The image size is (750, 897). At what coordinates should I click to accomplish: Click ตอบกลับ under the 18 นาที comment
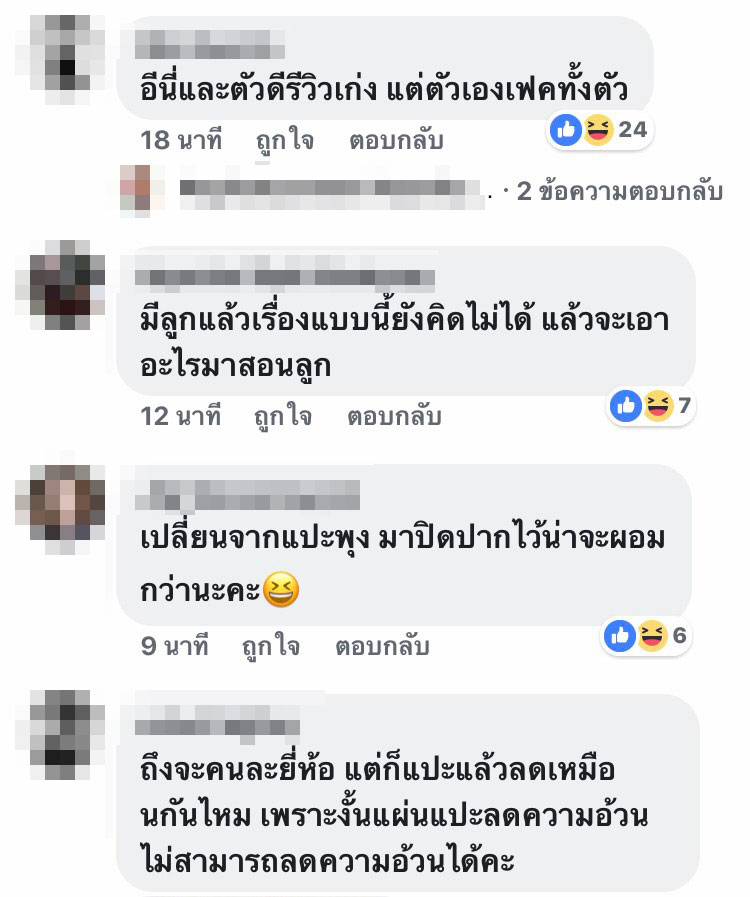(396, 141)
